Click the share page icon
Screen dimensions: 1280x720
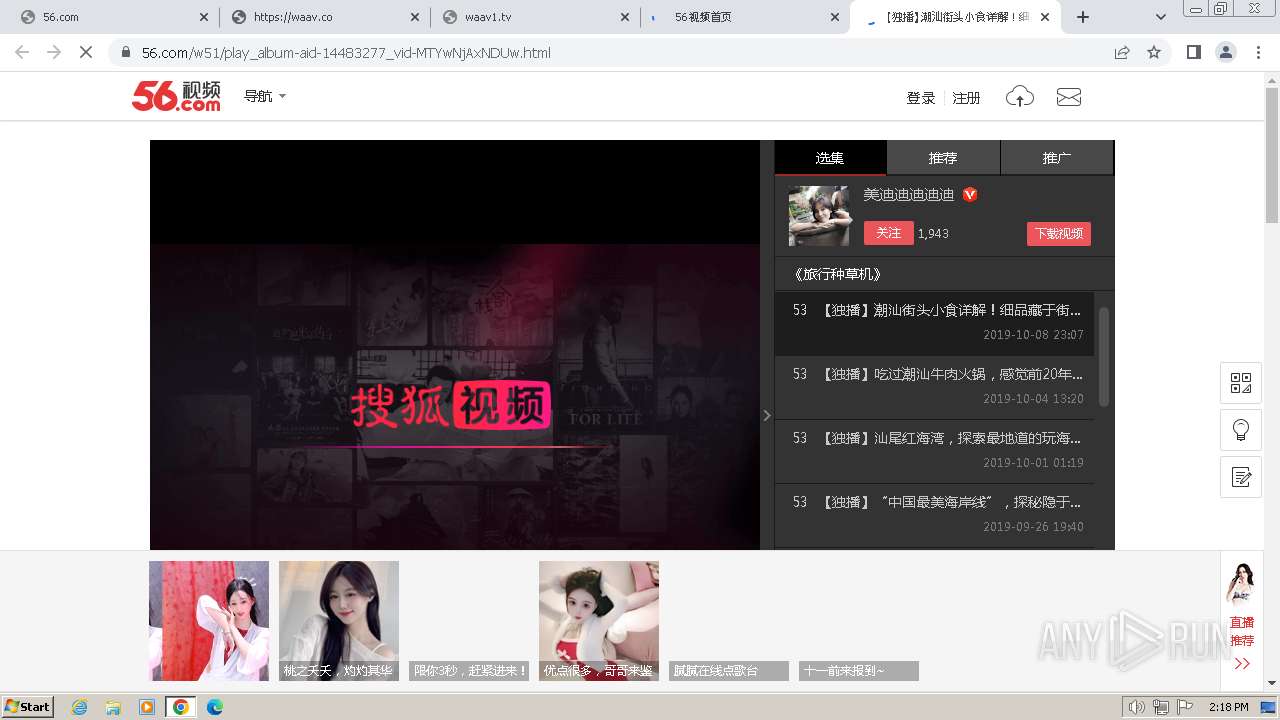[1122, 52]
